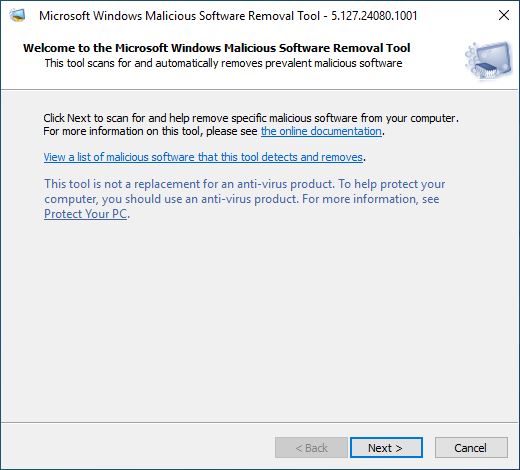This screenshot has height=470, width=520.
Task: View the list of malicious software detected
Action: [203, 157]
